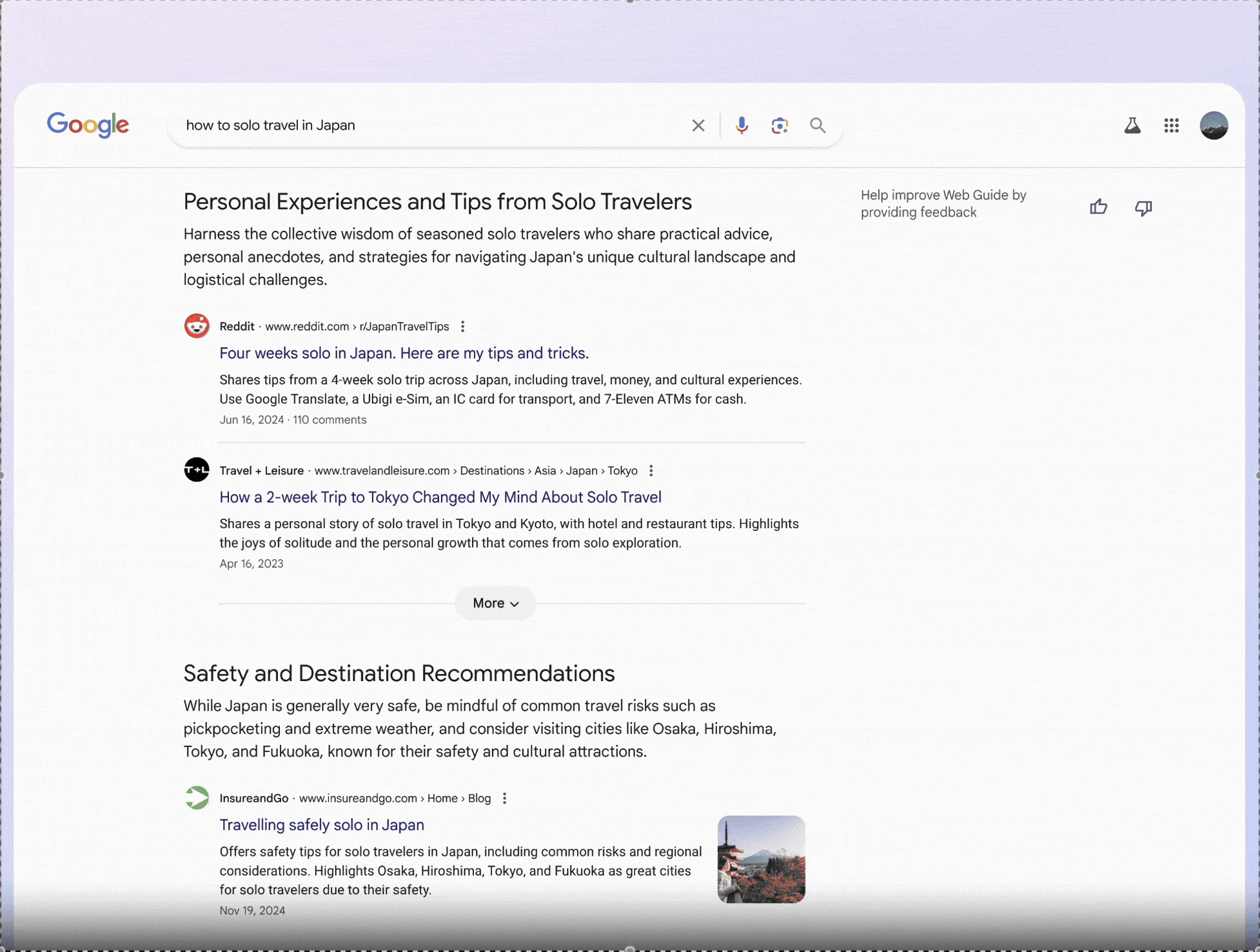Open options menu for Travel + Leisure result

tap(651, 471)
